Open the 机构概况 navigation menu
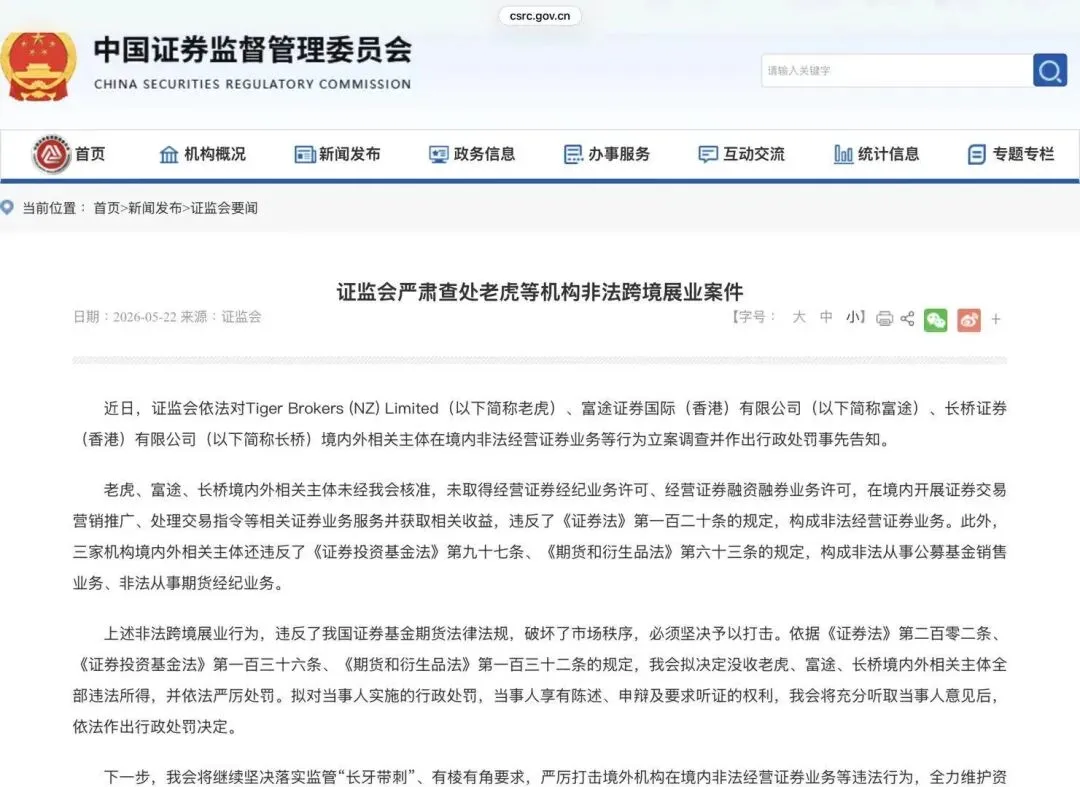This screenshot has height=787, width=1080. (x=202, y=154)
